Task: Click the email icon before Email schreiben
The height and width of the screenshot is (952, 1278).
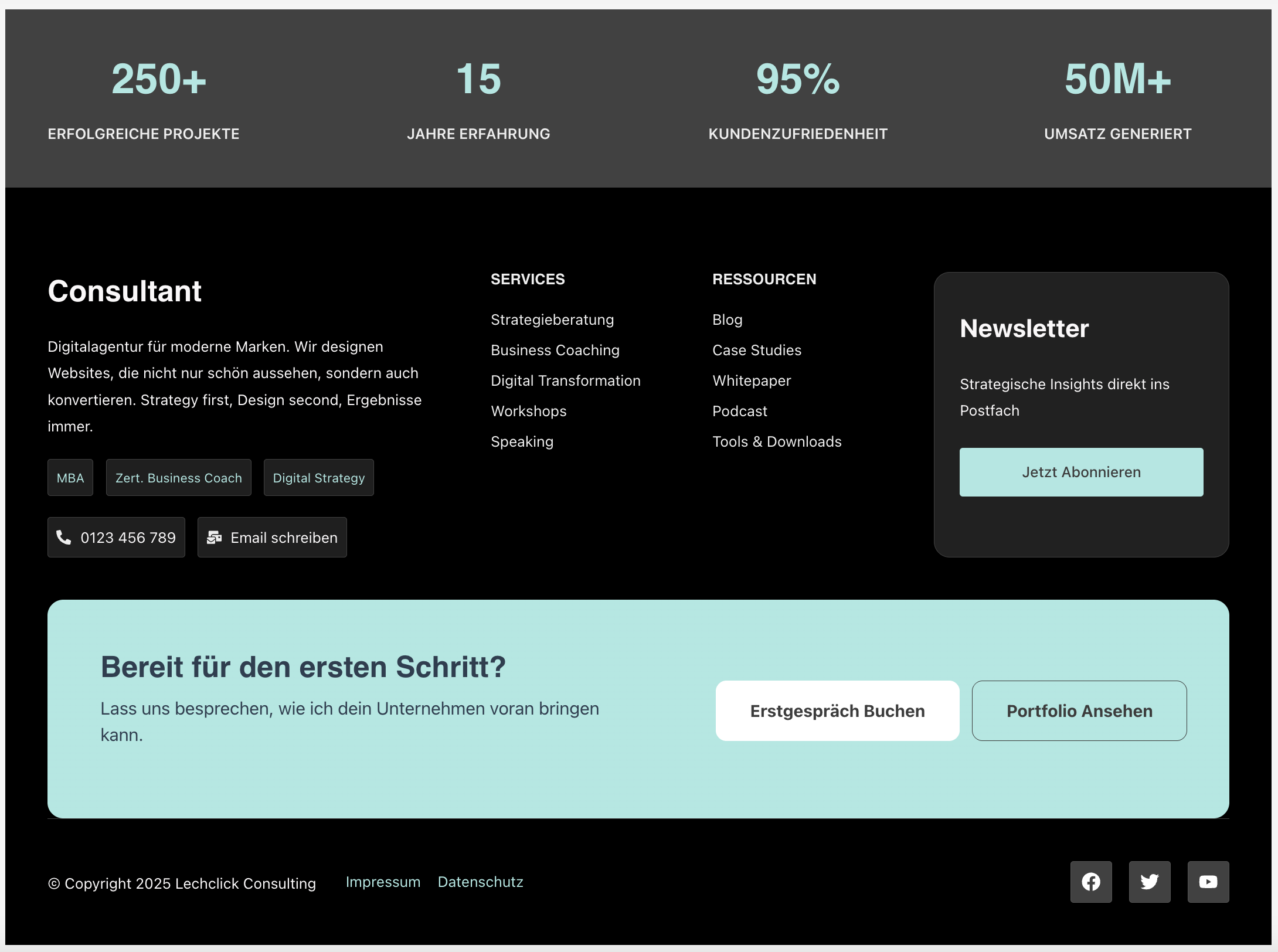Action: pos(214,537)
